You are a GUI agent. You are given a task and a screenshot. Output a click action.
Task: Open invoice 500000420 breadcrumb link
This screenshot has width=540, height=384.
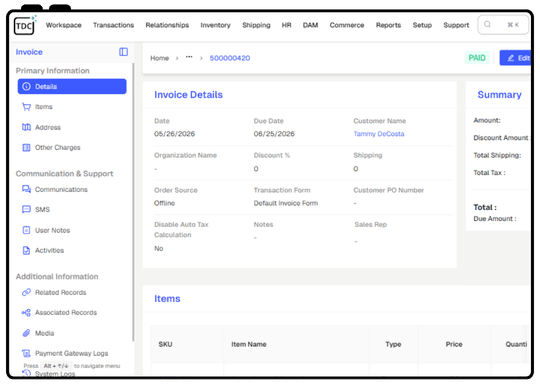230,58
